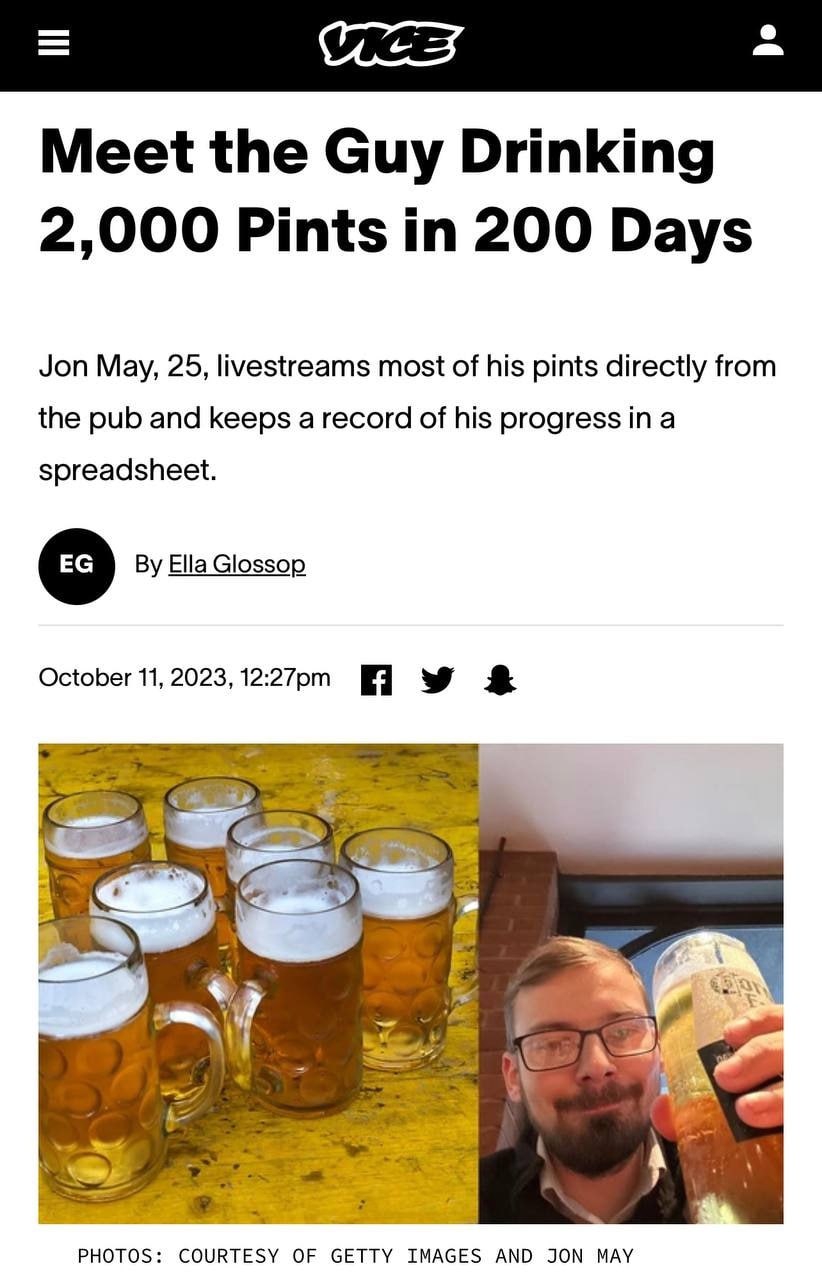Image resolution: width=822 pixels, height=1280 pixels.
Task: Click the October 11, 2023 timestamp
Action: tap(184, 678)
